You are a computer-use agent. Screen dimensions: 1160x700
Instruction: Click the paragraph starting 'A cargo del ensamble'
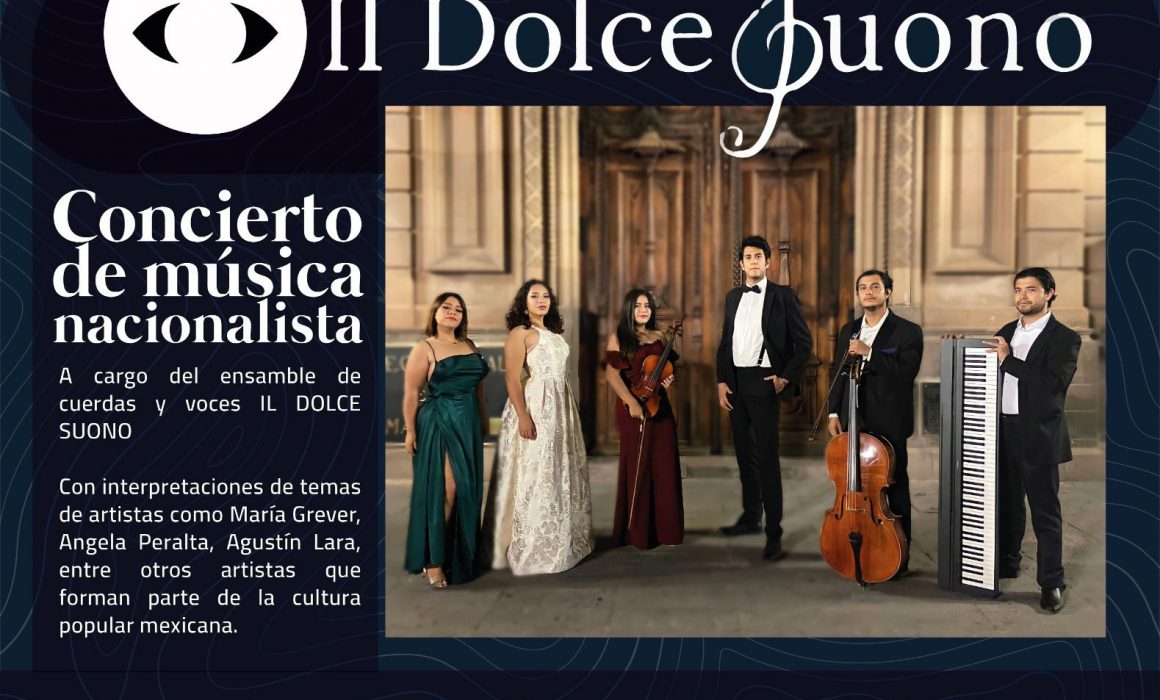click(x=210, y=403)
